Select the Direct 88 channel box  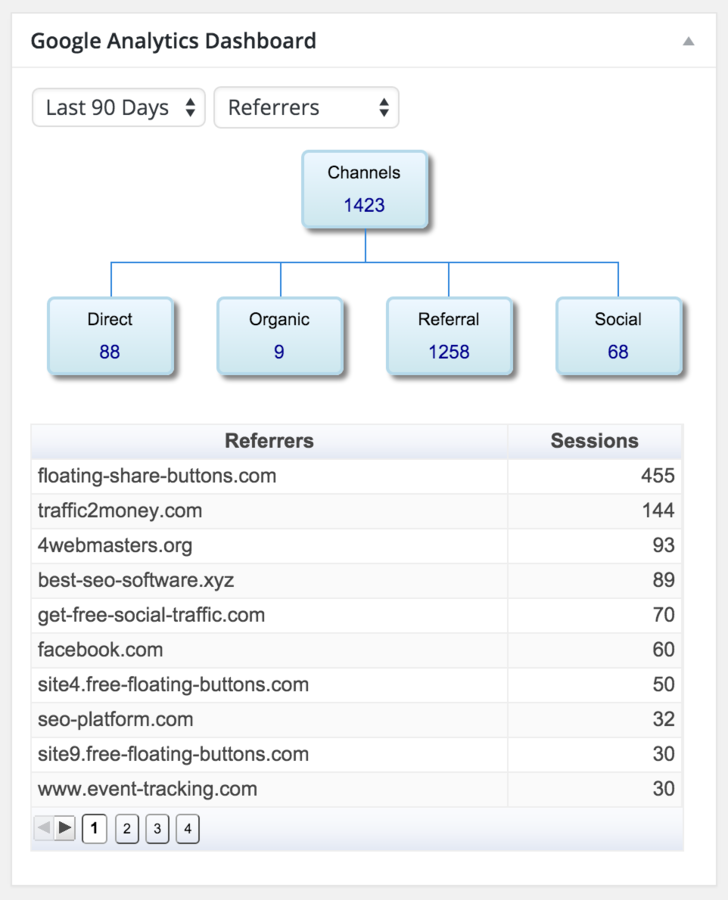pos(110,336)
